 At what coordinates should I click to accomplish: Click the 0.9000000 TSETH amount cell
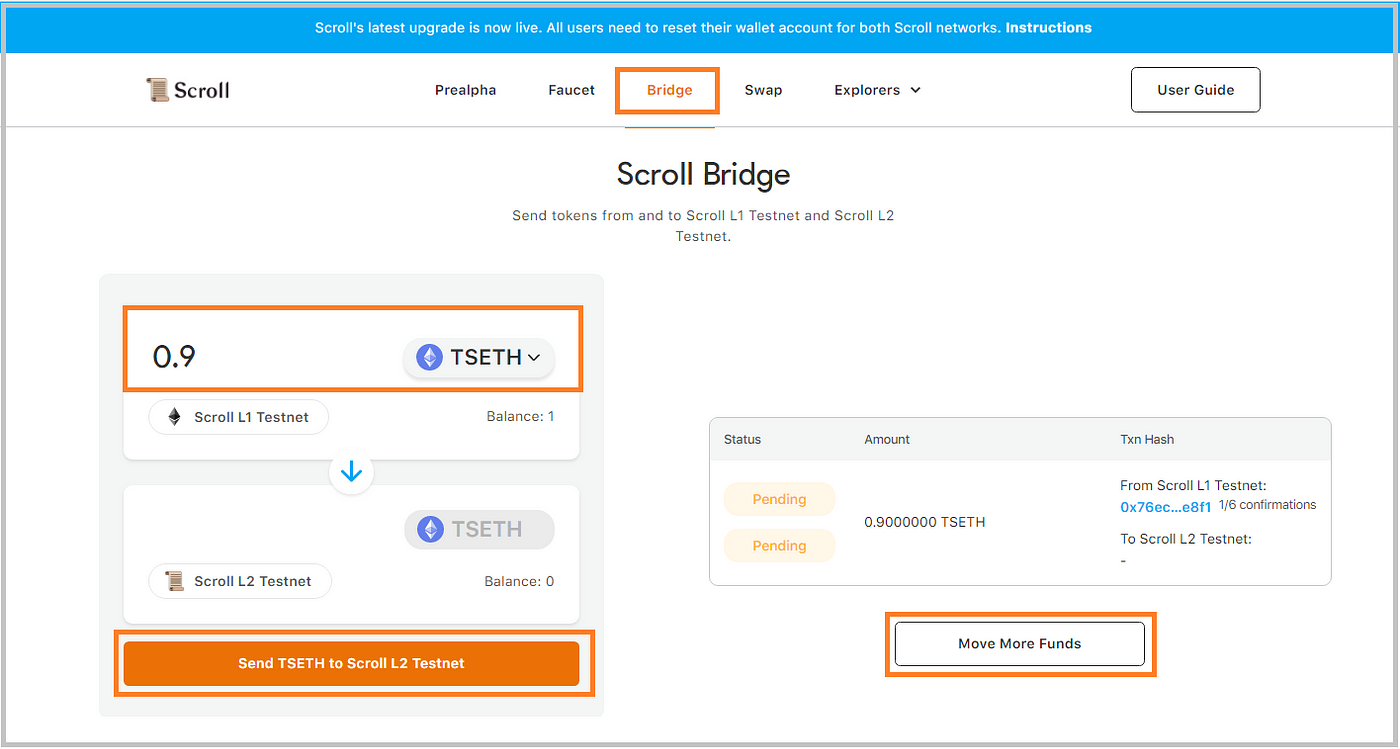(924, 522)
